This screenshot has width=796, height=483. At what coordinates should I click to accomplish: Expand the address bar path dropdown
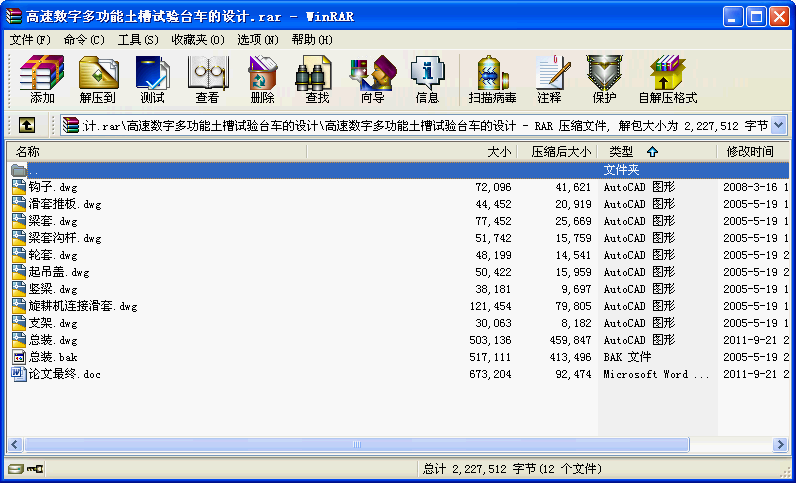(779, 125)
